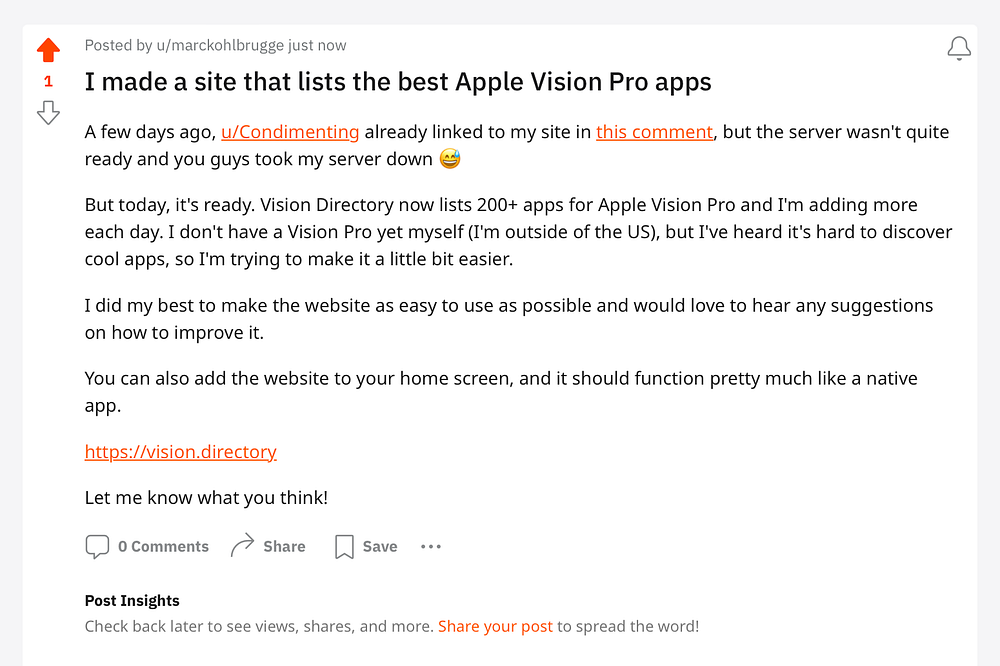The image size is (1000, 666).
Task: Click the vote count number
Action: [x=48, y=82]
